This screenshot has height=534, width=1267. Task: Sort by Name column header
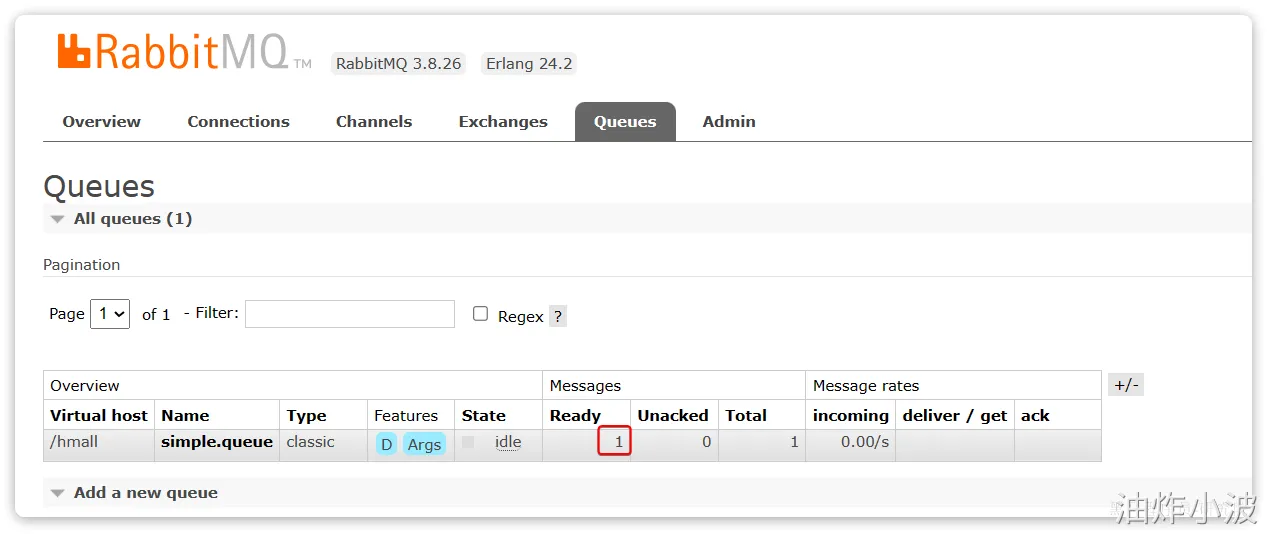tap(185, 415)
